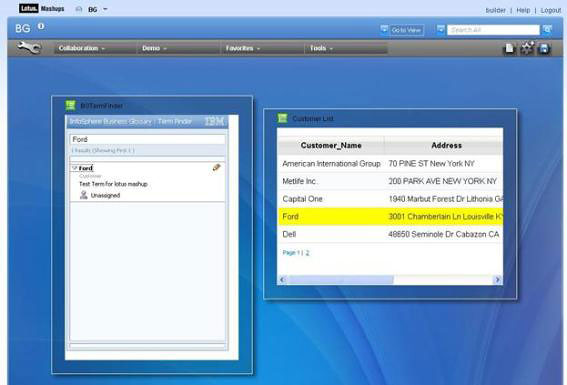Click address 70 PINE ST New York NY
This screenshot has height=385, width=567.
coord(431,164)
